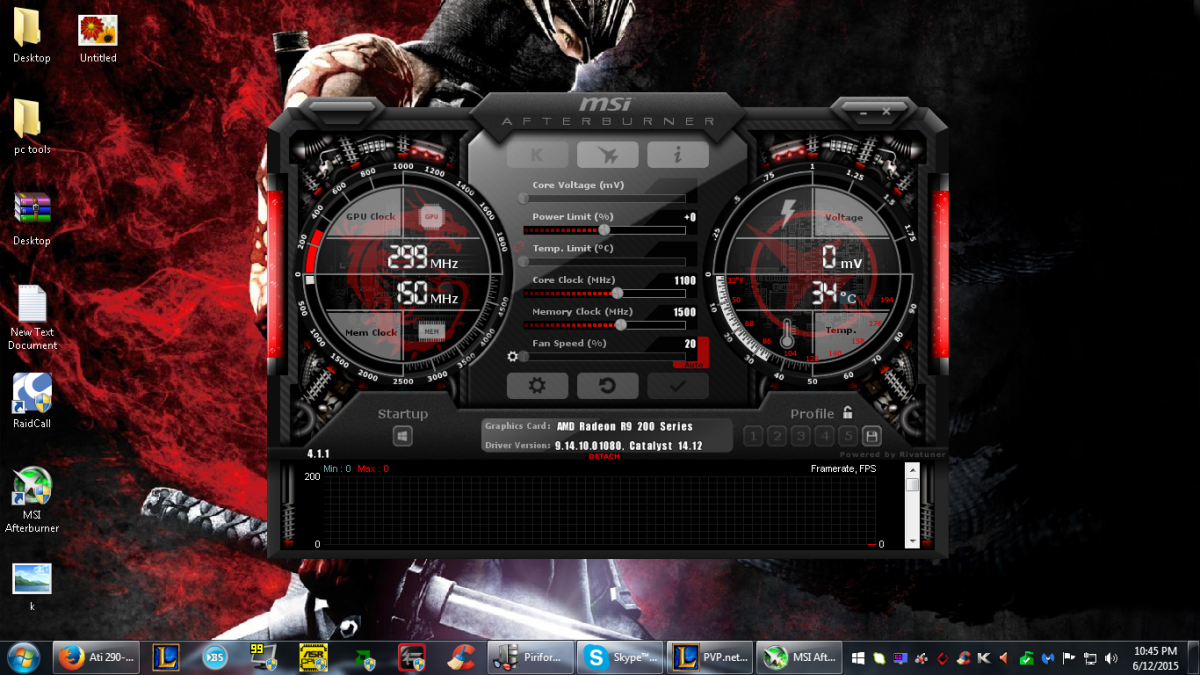Select profile slot 3
This screenshot has height=675, width=1200.
coord(800,436)
